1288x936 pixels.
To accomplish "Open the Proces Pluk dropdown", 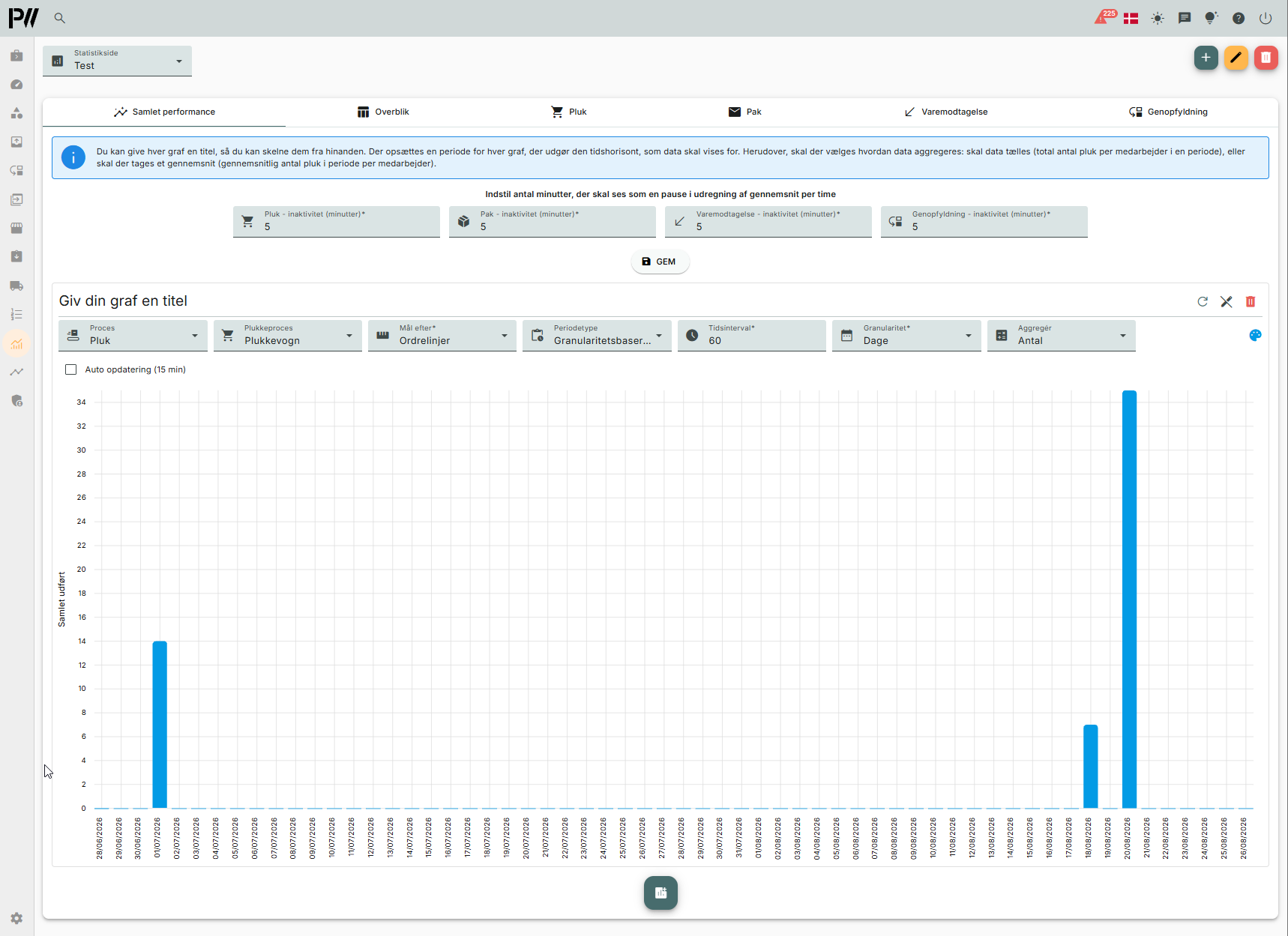I will [133, 335].
